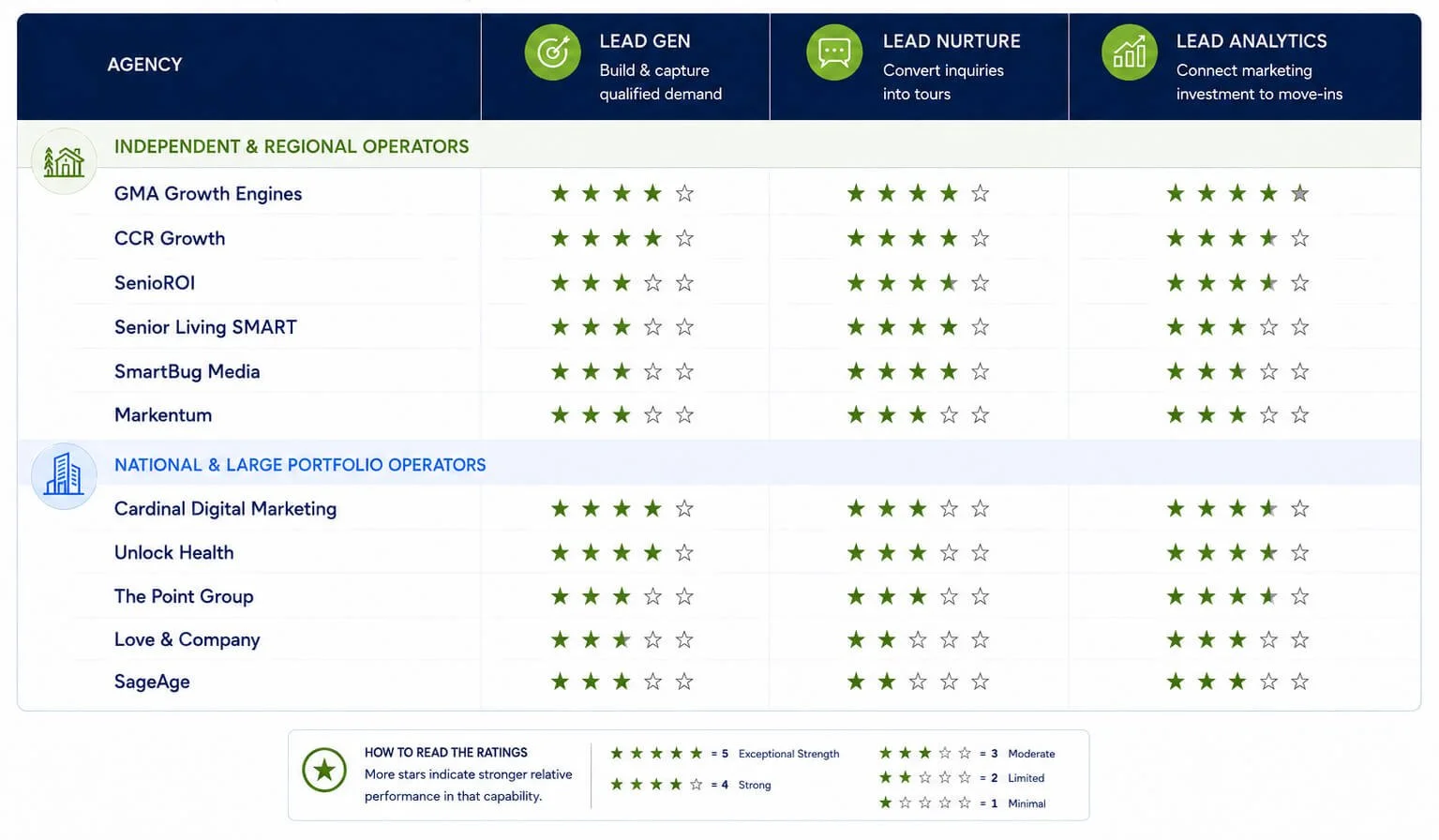Click the Lead Analytics bar chart icon

(x=1130, y=52)
